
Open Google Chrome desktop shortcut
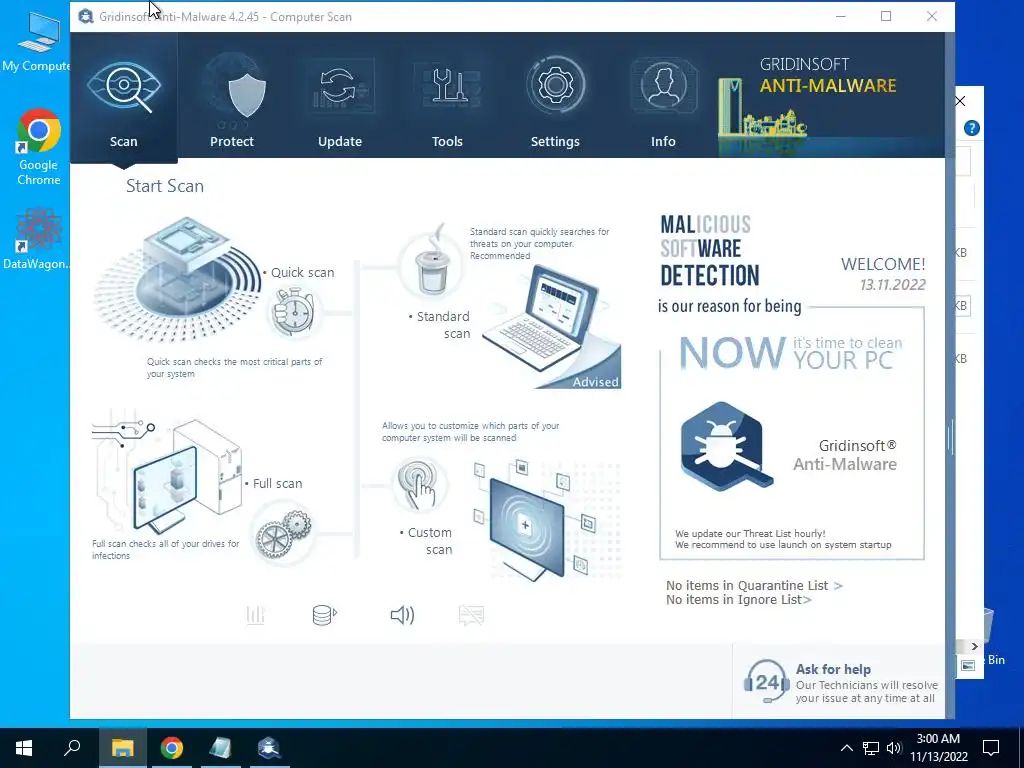(39, 147)
